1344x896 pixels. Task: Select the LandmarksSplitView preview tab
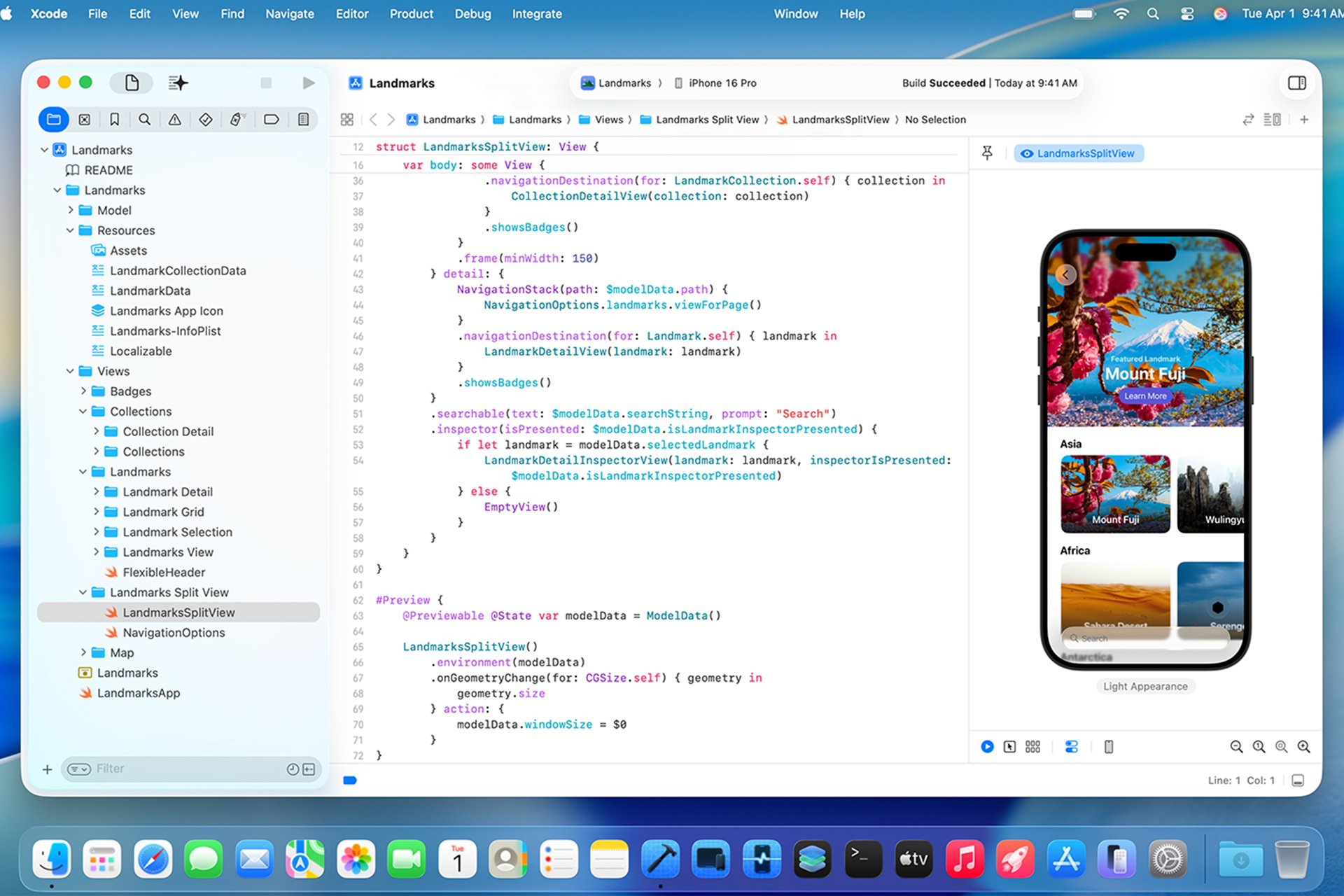[1078, 153]
